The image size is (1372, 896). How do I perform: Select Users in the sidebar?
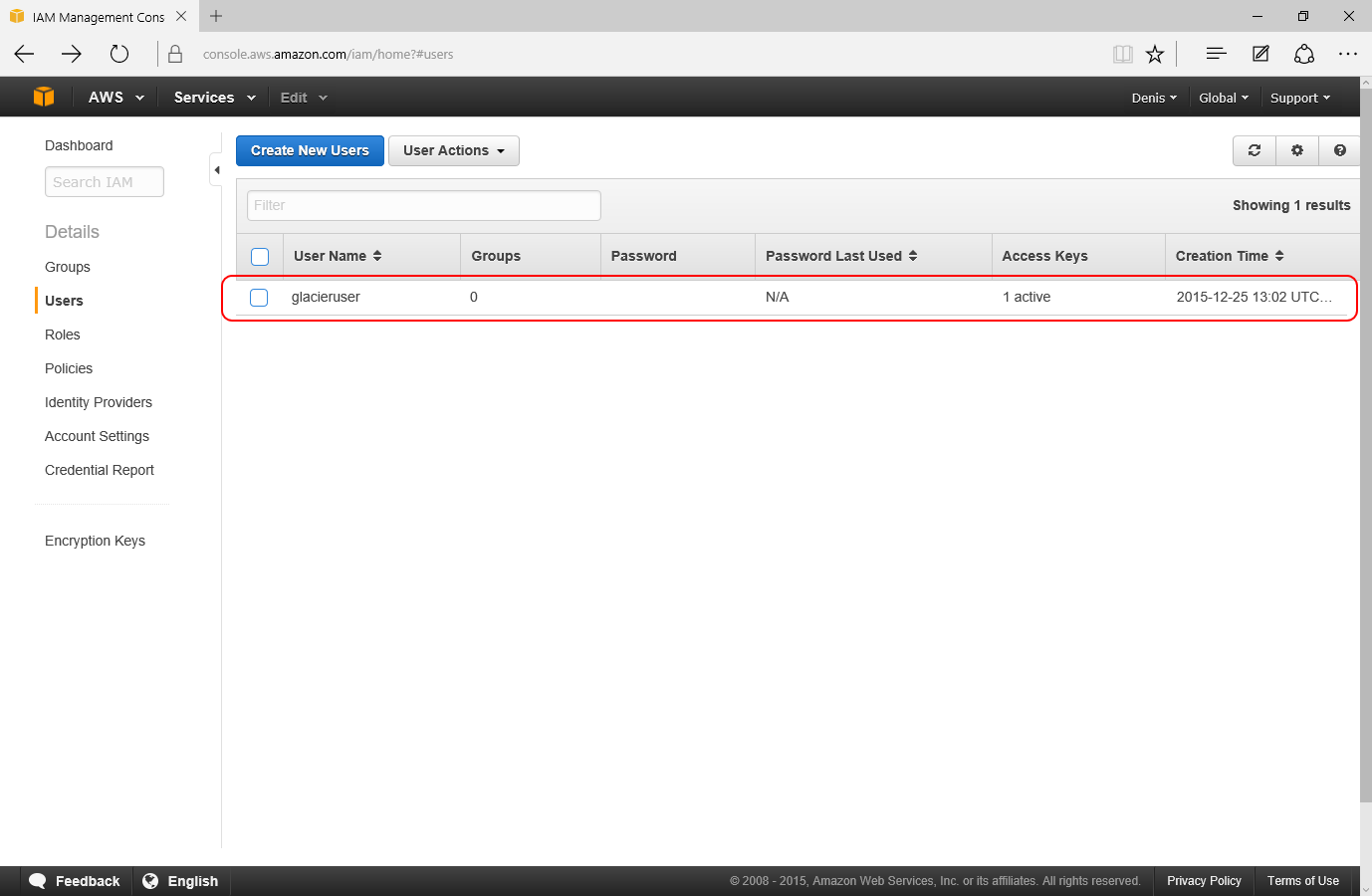(x=64, y=301)
